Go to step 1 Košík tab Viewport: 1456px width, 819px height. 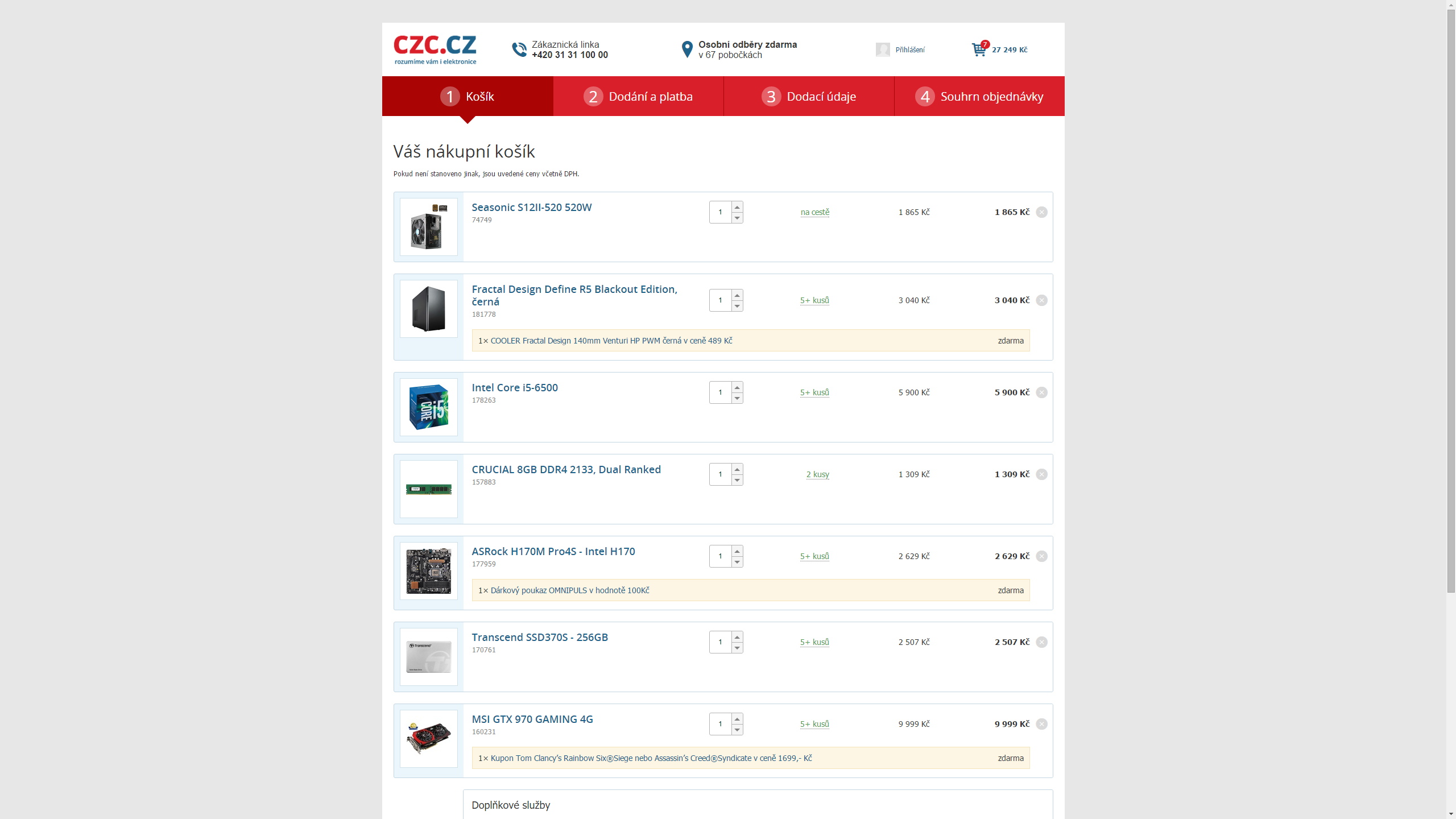(468, 96)
